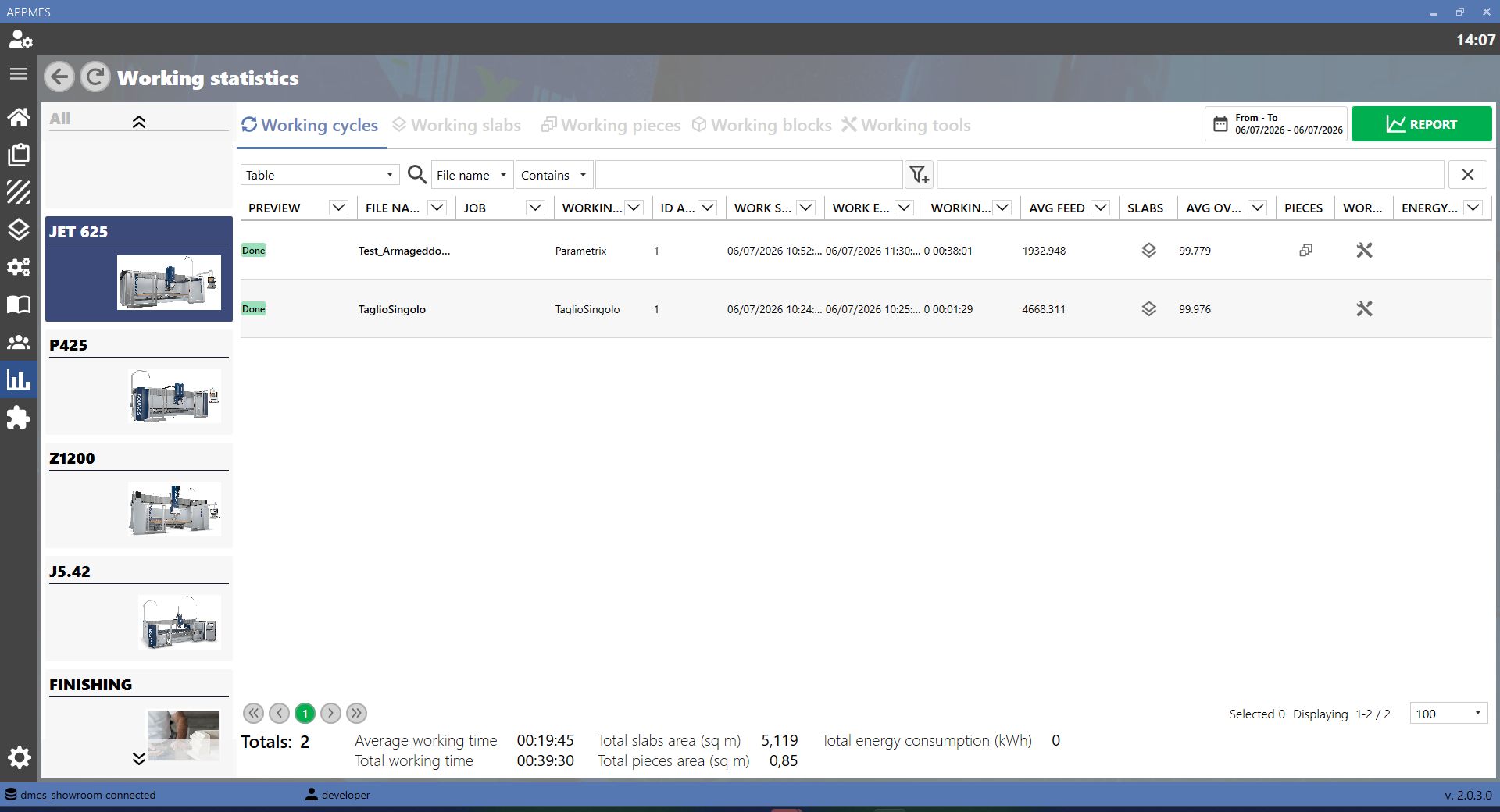
Task: Open user settings icon at top left
Action: (20, 40)
